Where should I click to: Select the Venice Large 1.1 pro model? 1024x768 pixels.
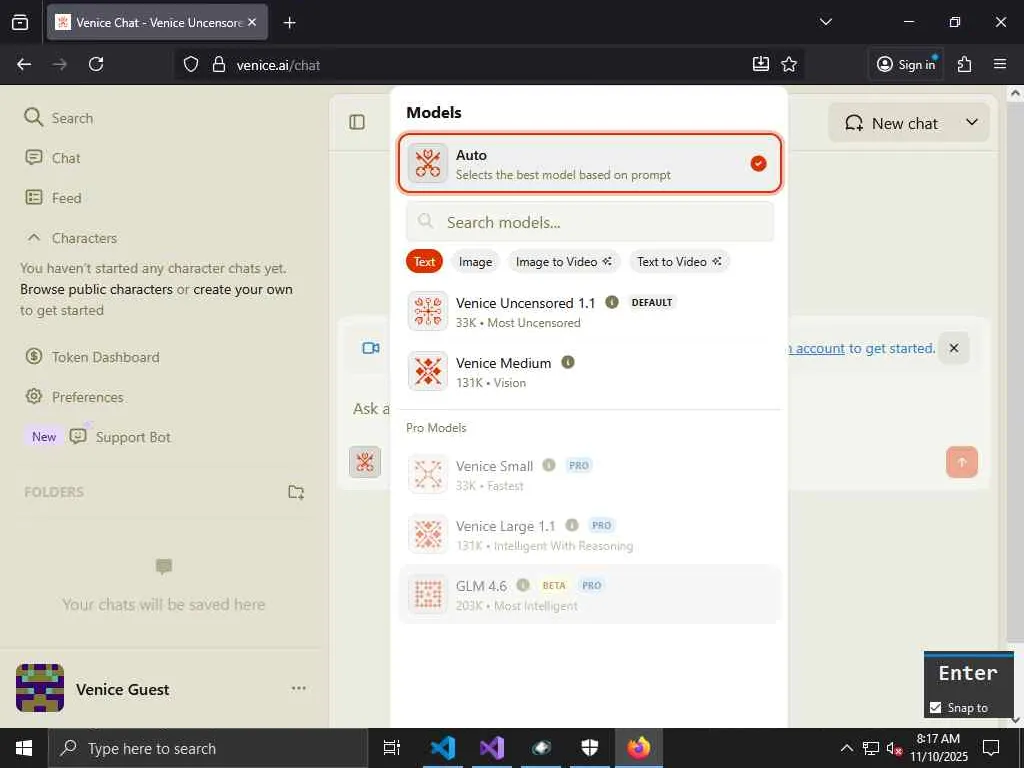coord(590,535)
